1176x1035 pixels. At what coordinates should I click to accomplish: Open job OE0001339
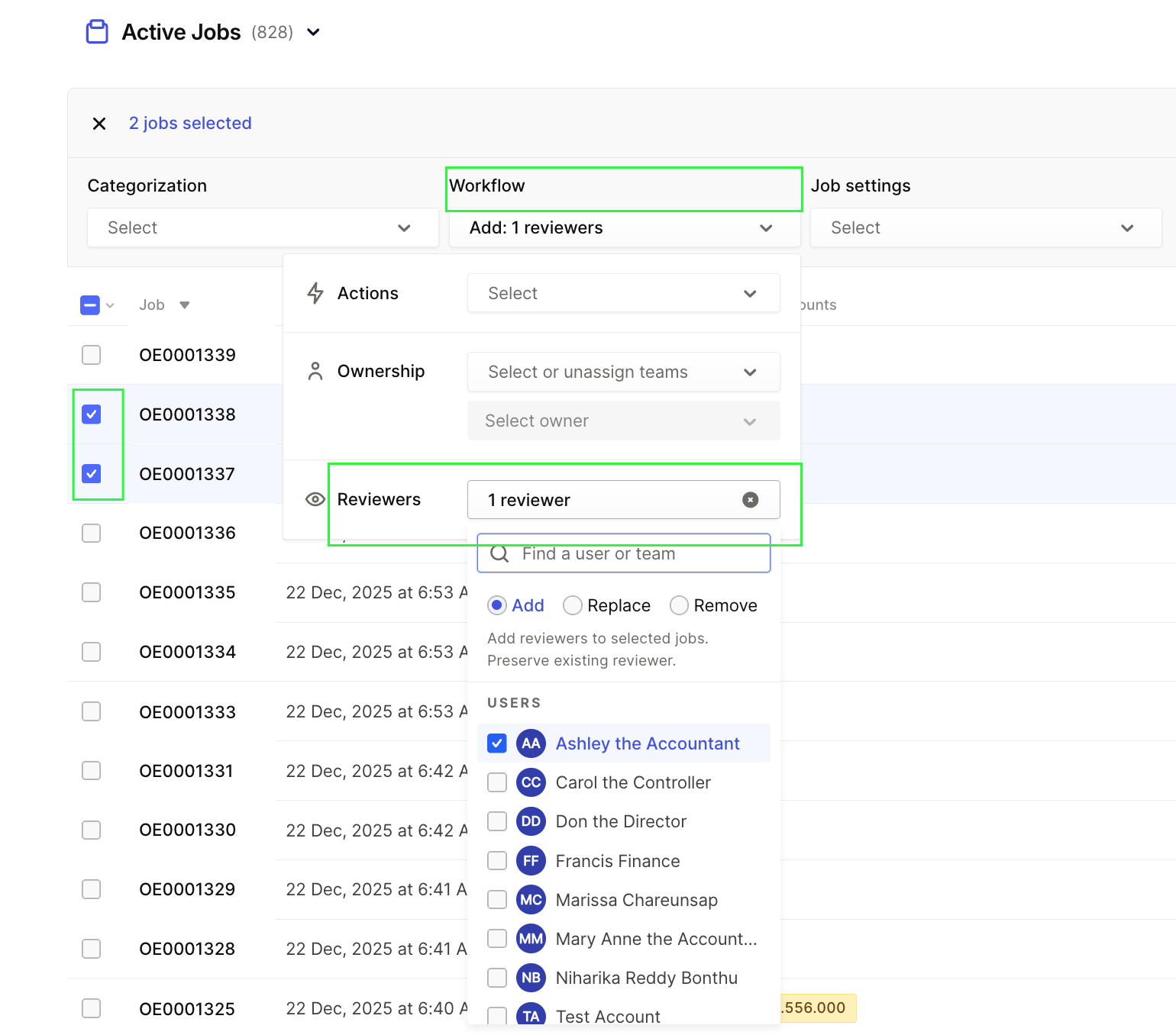(x=187, y=355)
